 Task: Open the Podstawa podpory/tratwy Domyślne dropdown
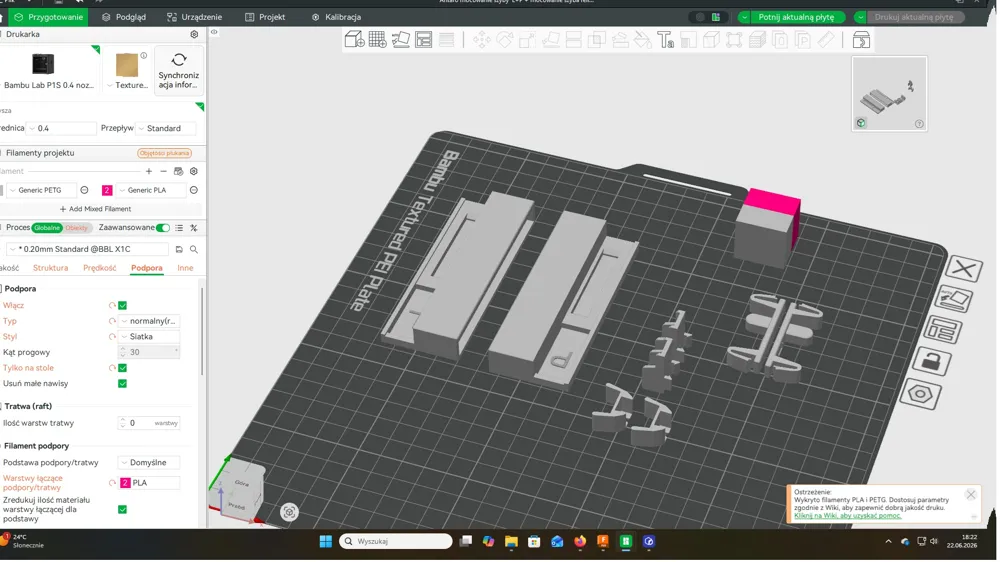149,462
